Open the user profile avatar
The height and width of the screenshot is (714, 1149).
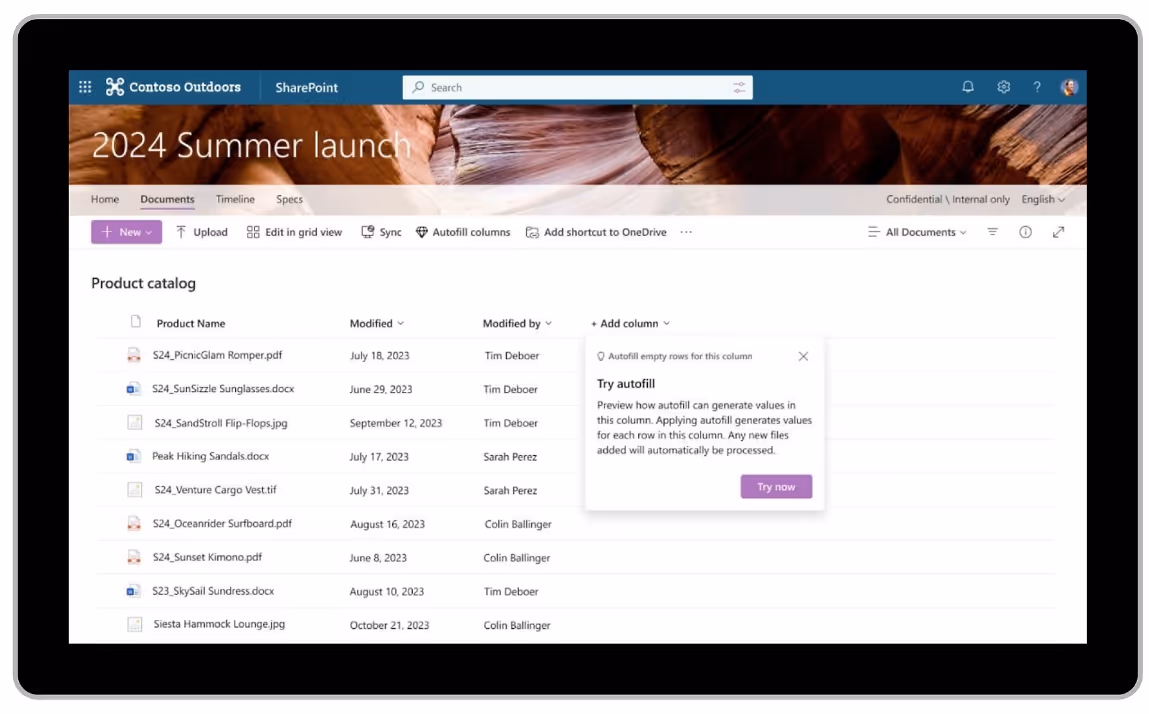click(x=1069, y=87)
